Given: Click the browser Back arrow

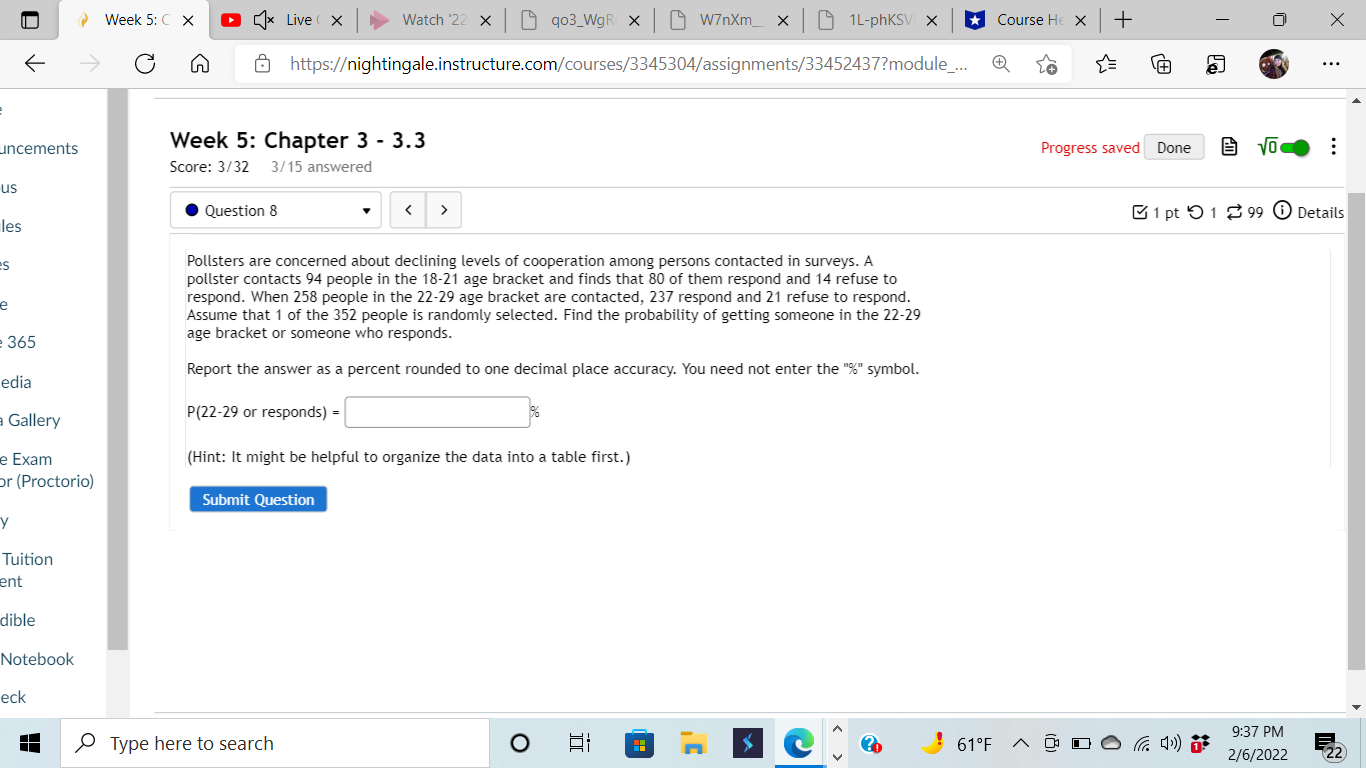Looking at the screenshot, I should [x=35, y=65].
